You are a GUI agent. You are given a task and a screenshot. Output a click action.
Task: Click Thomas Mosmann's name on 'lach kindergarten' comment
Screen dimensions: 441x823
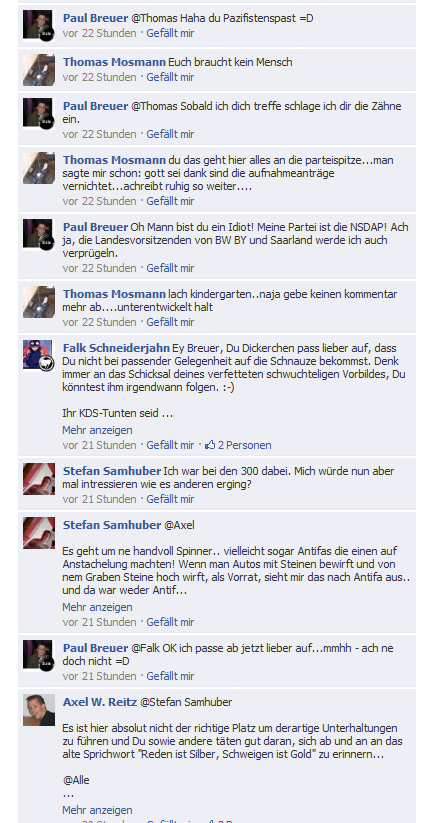pyautogui.click(x=114, y=294)
